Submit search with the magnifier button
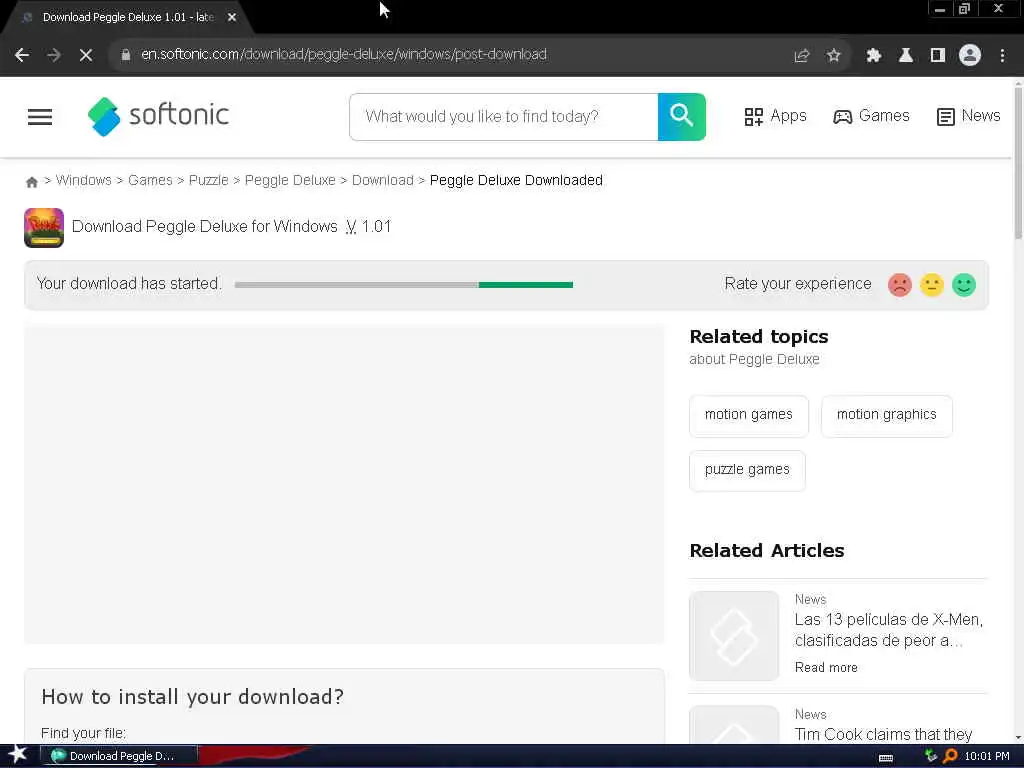The height and width of the screenshot is (768, 1024). [681, 117]
